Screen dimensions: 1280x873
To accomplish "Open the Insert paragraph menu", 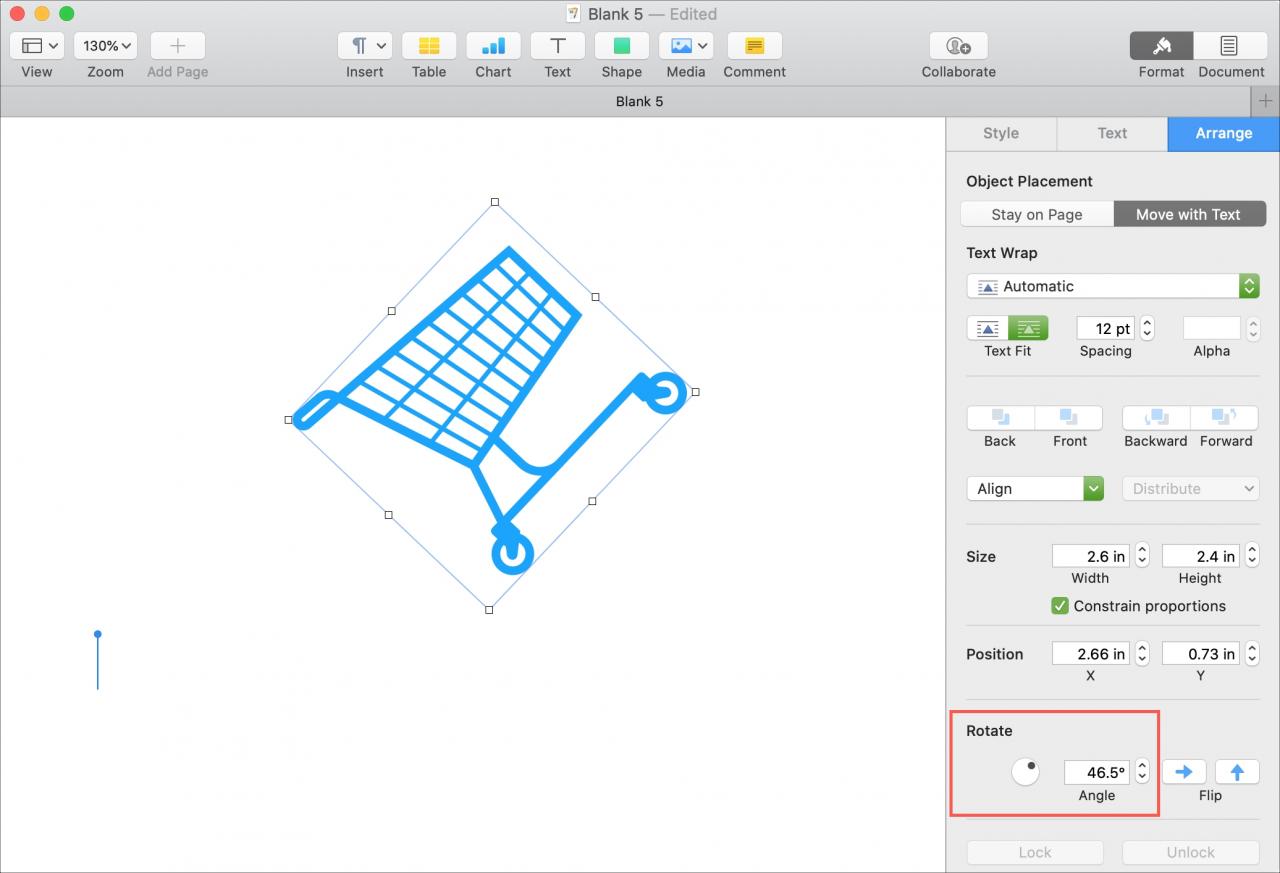I will click(x=365, y=46).
